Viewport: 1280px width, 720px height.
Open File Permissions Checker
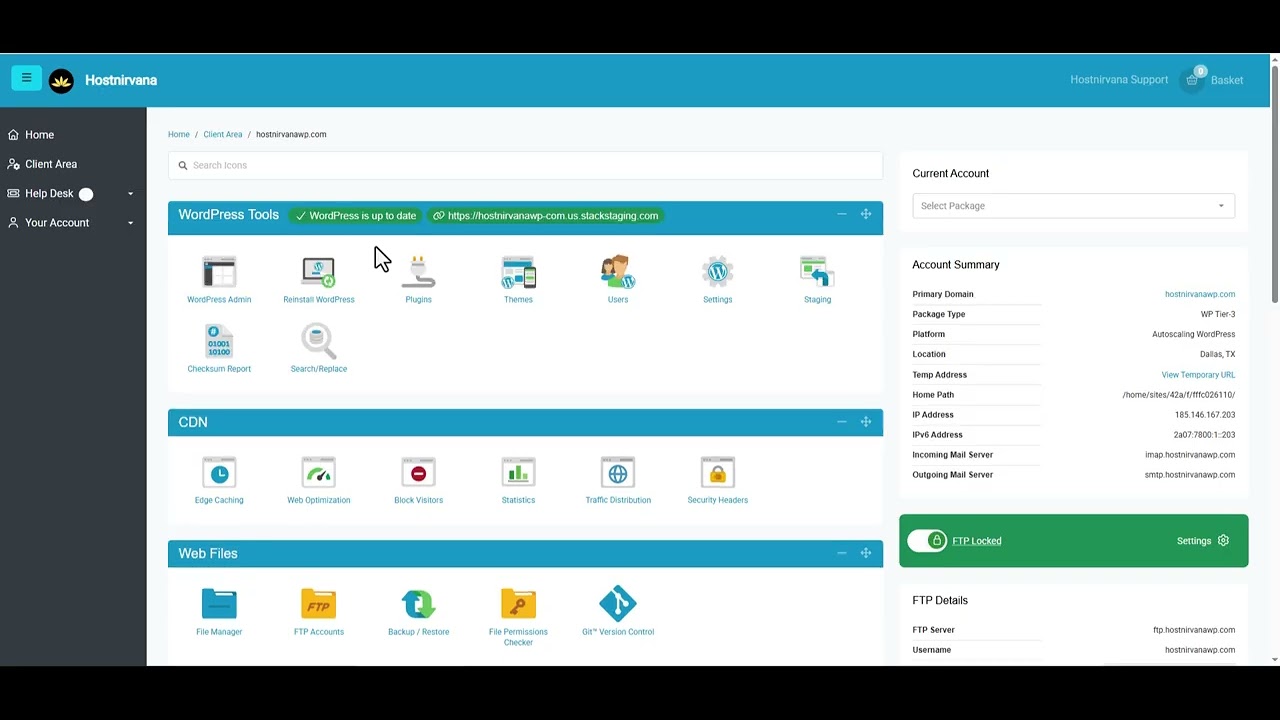[x=518, y=604]
